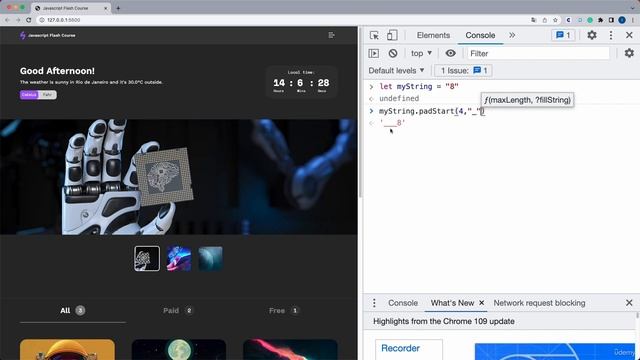Viewport: 640px width, 360px height.
Task: Show the console sidebar icon
Action: (x=373, y=53)
